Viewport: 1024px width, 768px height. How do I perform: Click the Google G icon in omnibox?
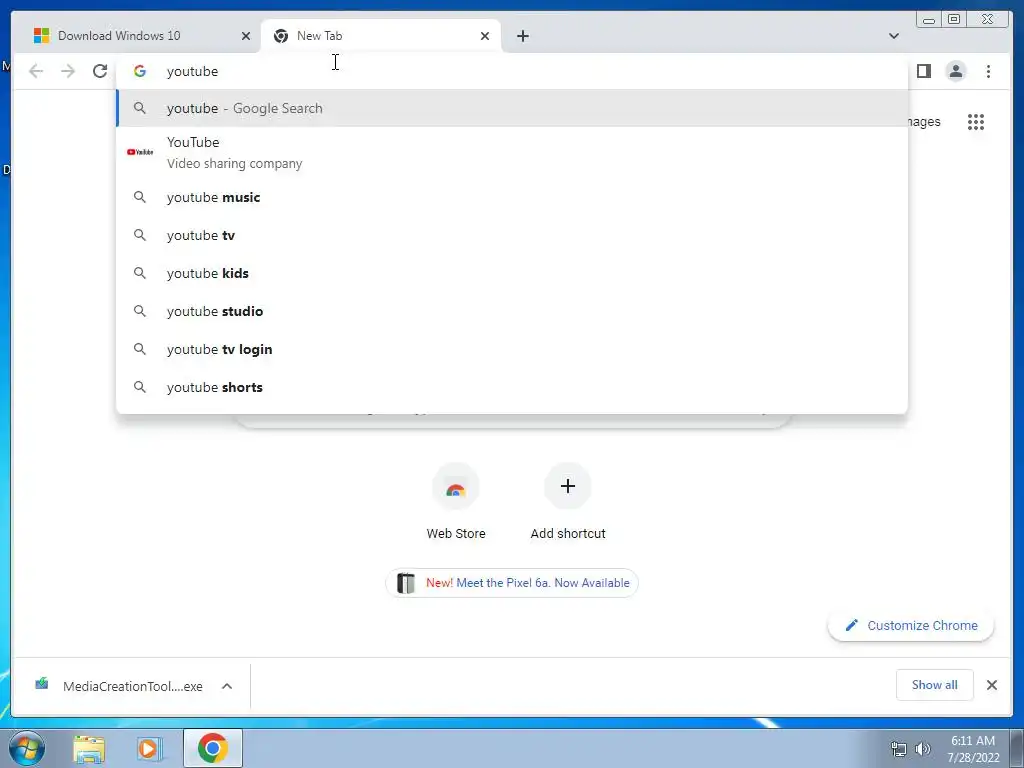point(140,71)
